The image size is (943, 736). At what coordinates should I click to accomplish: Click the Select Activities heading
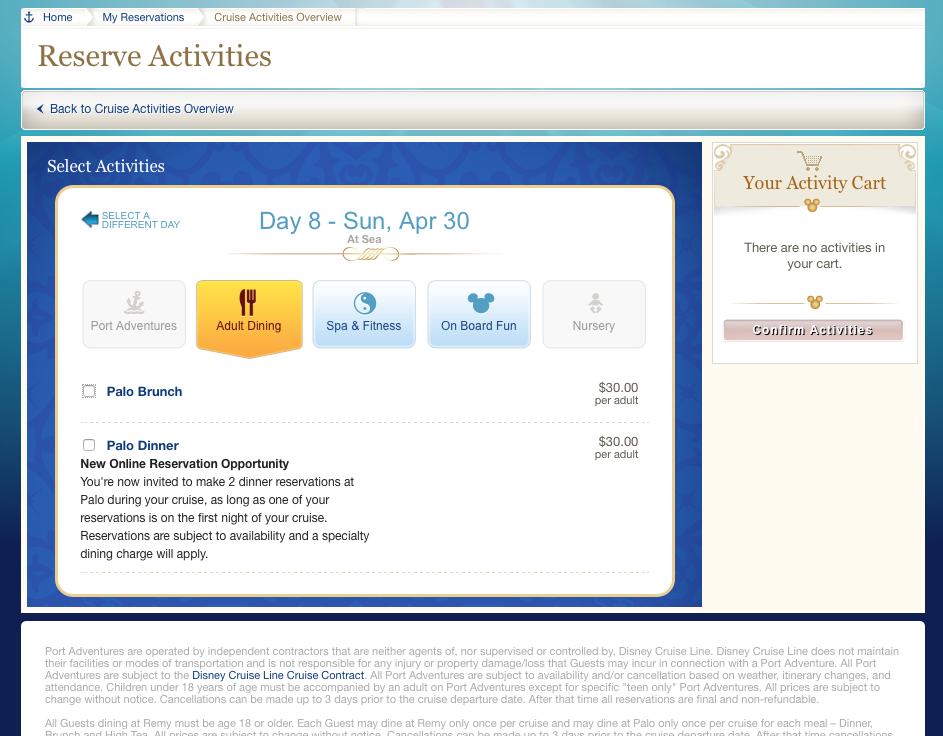pos(106,166)
